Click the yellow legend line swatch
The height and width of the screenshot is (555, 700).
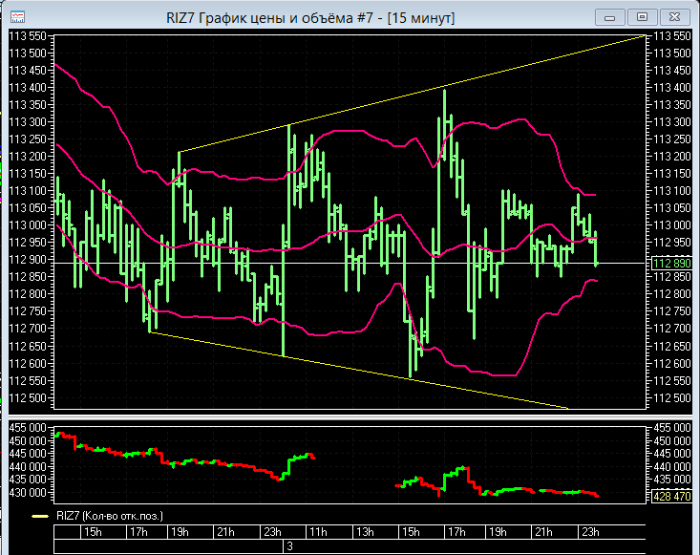point(40,517)
